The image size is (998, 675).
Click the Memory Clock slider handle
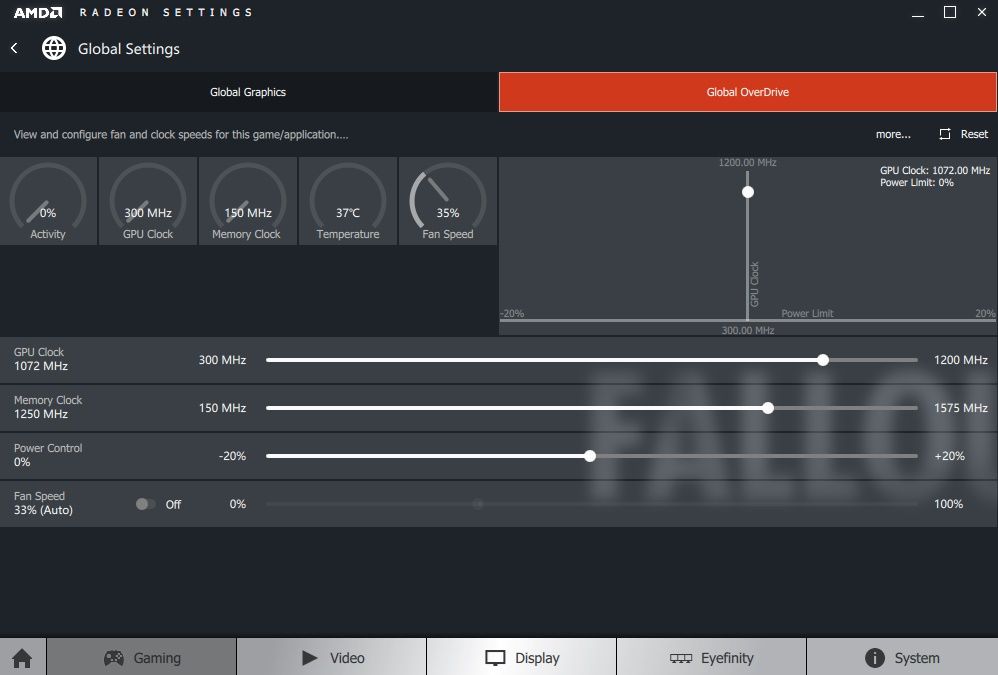768,408
